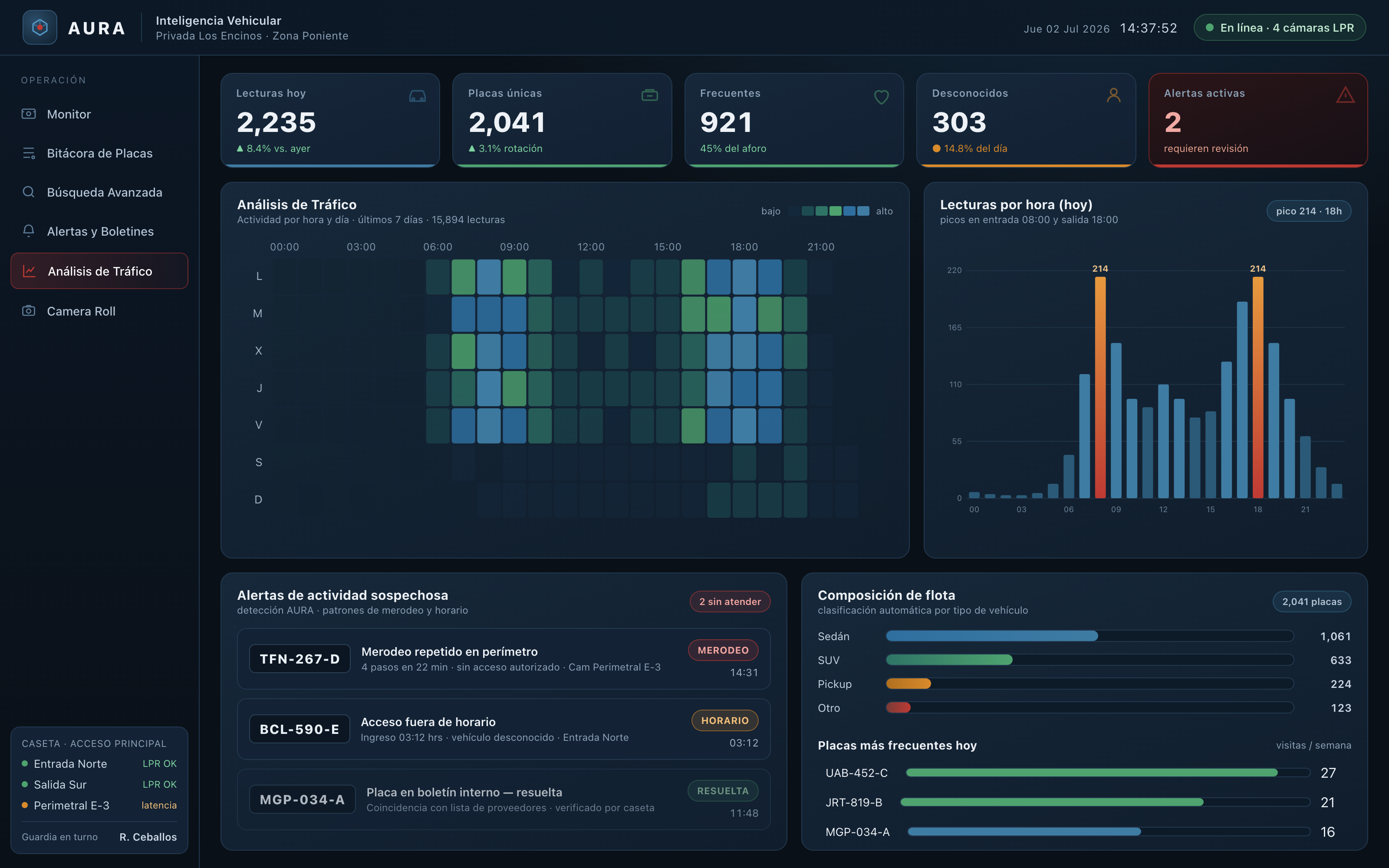
Task: Click the HORARIO tag on BCL-590-E alert
Action: [724, 720]
